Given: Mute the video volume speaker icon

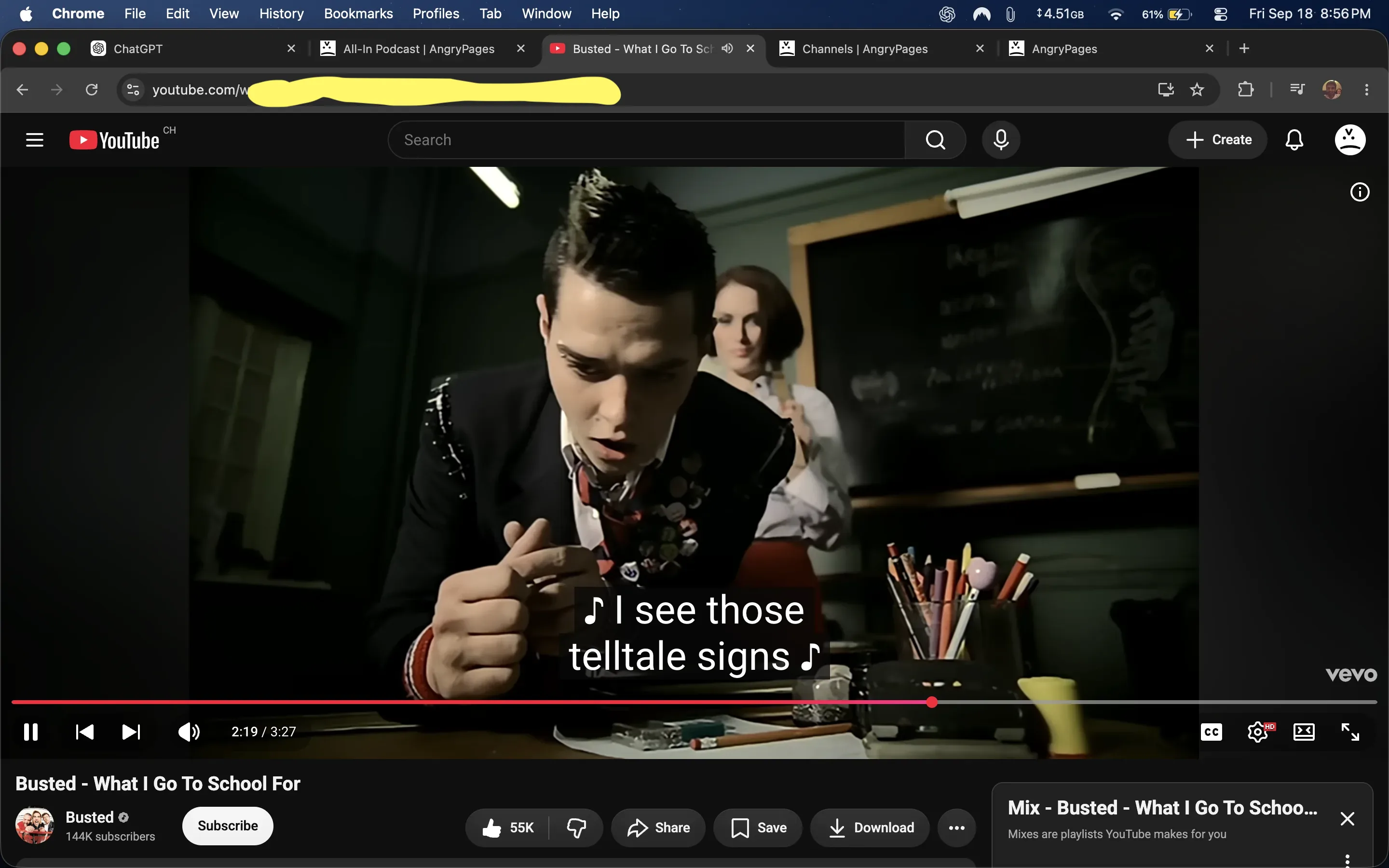Looking at the screenshot, I should coord(189,732).
